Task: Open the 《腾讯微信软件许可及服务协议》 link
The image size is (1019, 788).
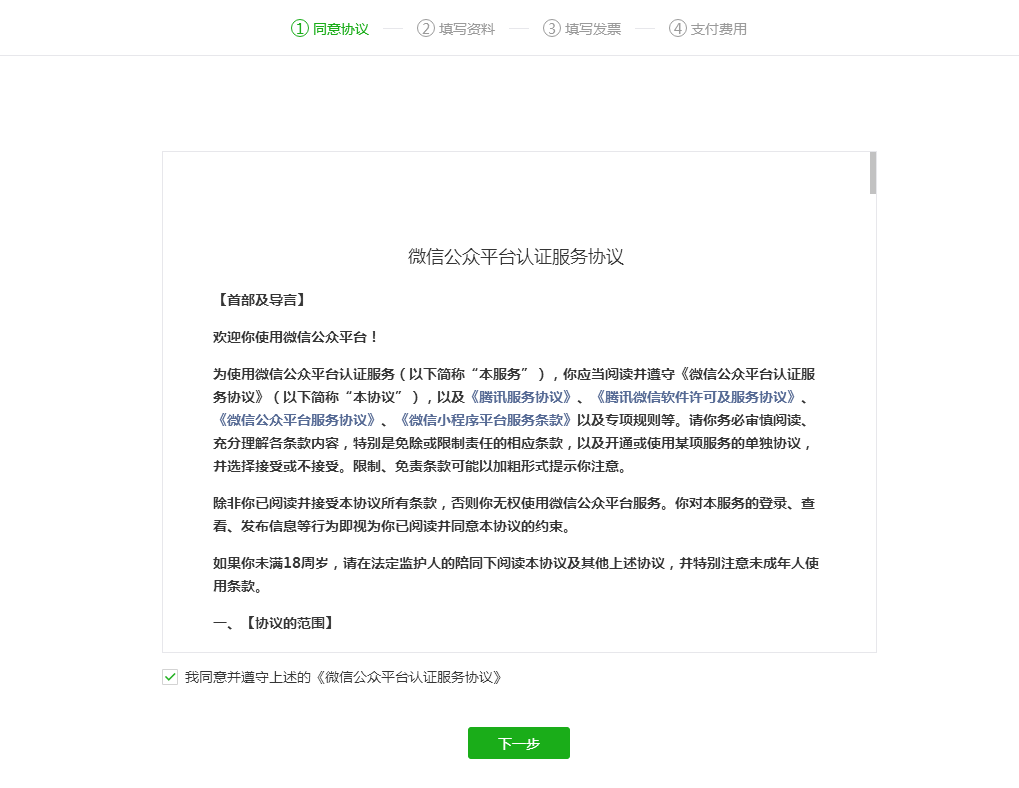Action: click(695, 397)
